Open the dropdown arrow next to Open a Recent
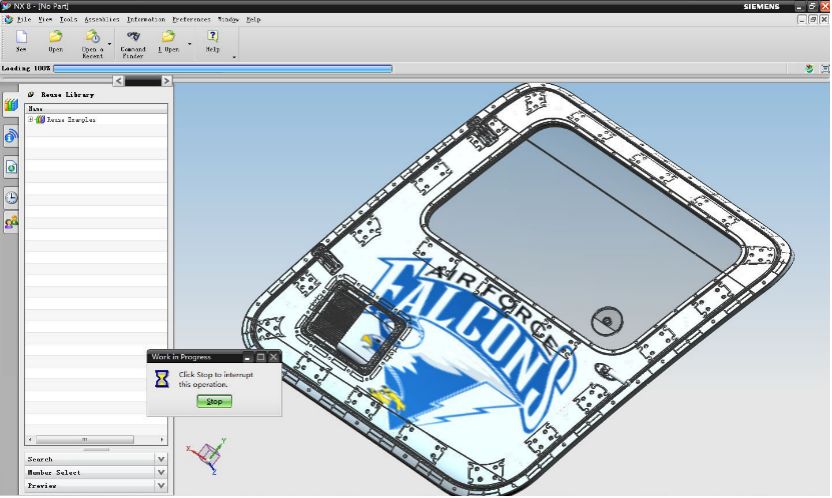 [110, 43]
